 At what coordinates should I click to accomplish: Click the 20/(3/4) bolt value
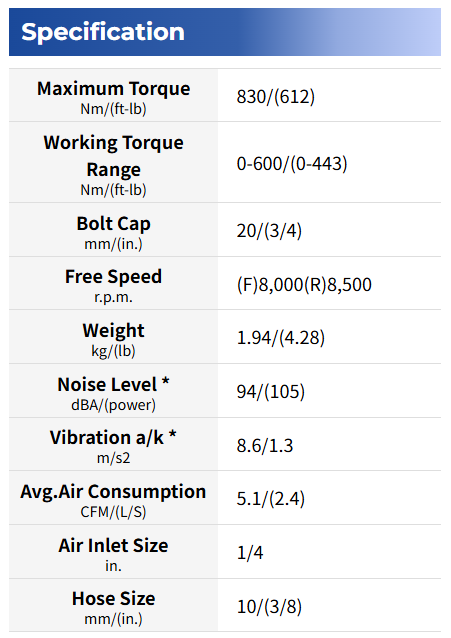point(269,231)
